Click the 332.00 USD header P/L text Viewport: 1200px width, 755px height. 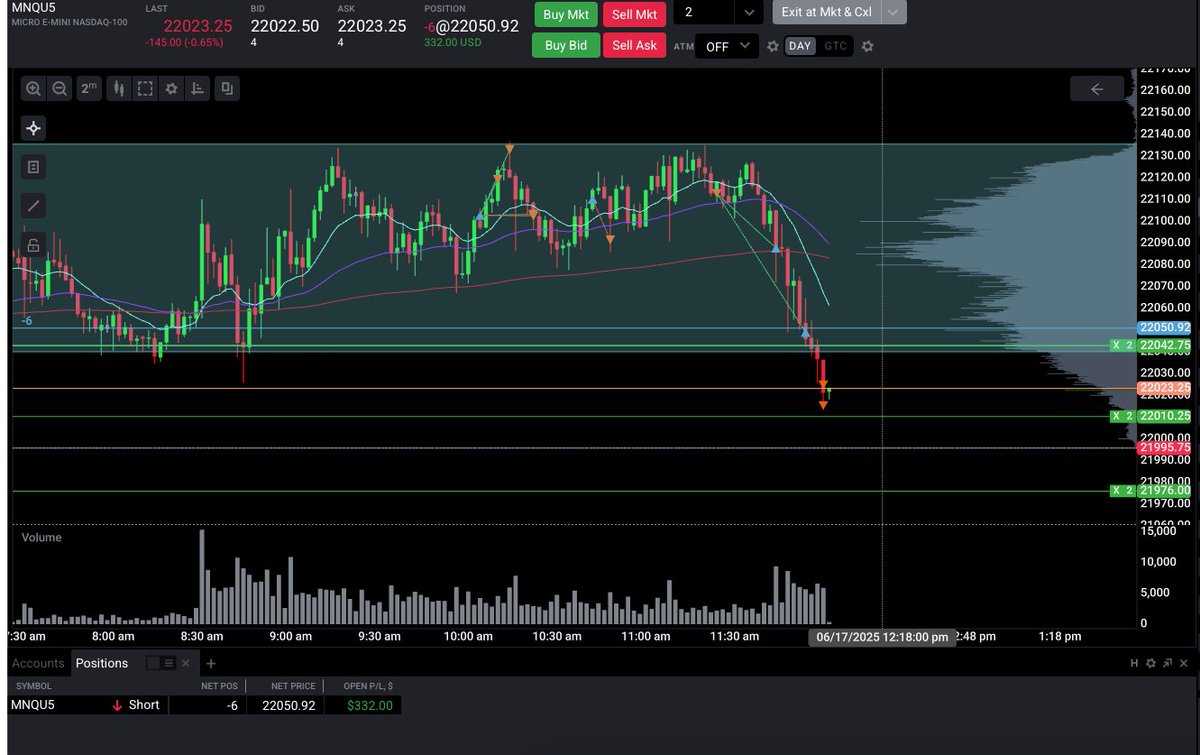click(x=454, y=42)
